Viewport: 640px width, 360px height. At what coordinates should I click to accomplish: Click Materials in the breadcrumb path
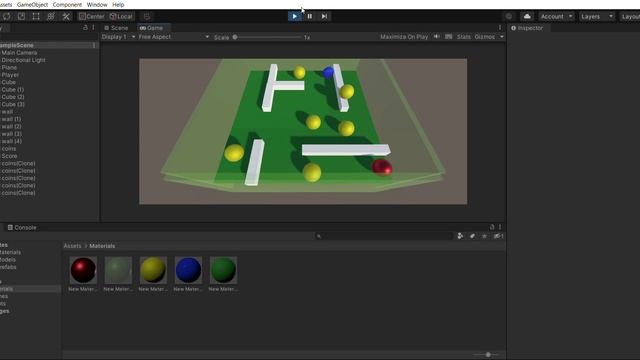pyautogui.click(x=102, y=246)
